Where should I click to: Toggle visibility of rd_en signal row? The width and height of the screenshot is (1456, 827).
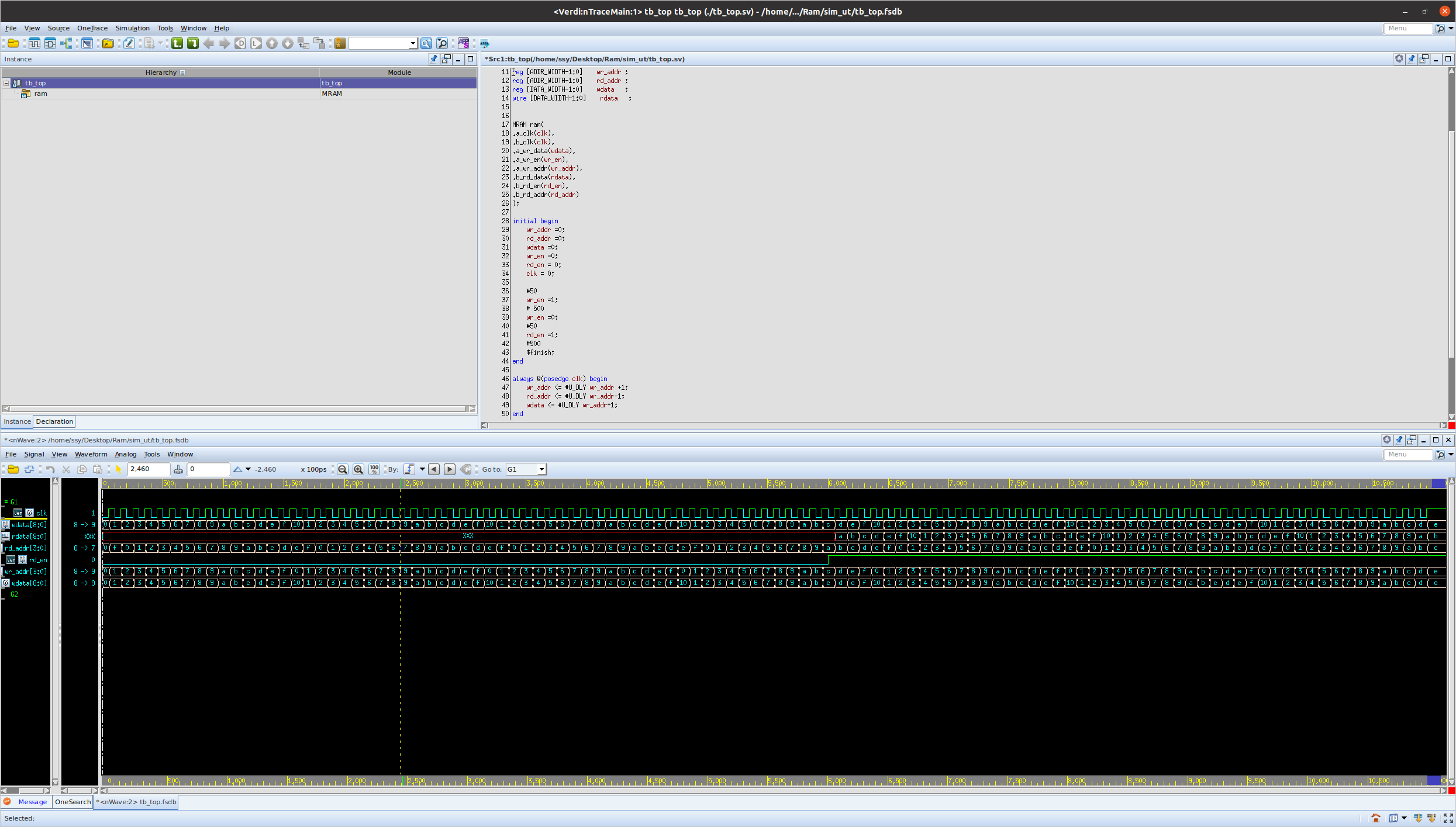pos(23,559)
